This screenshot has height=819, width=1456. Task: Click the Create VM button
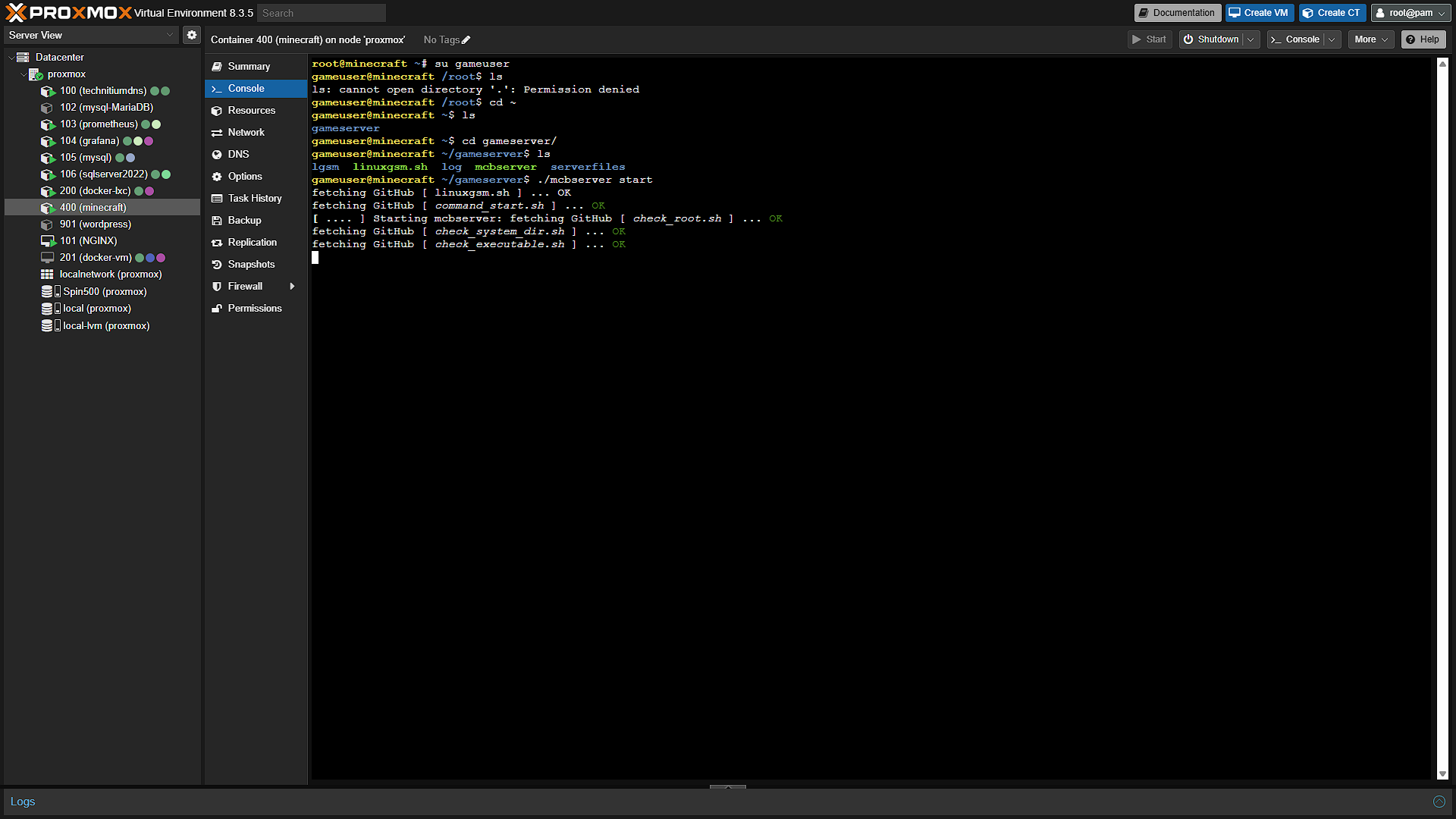(x=1259, y=13)
